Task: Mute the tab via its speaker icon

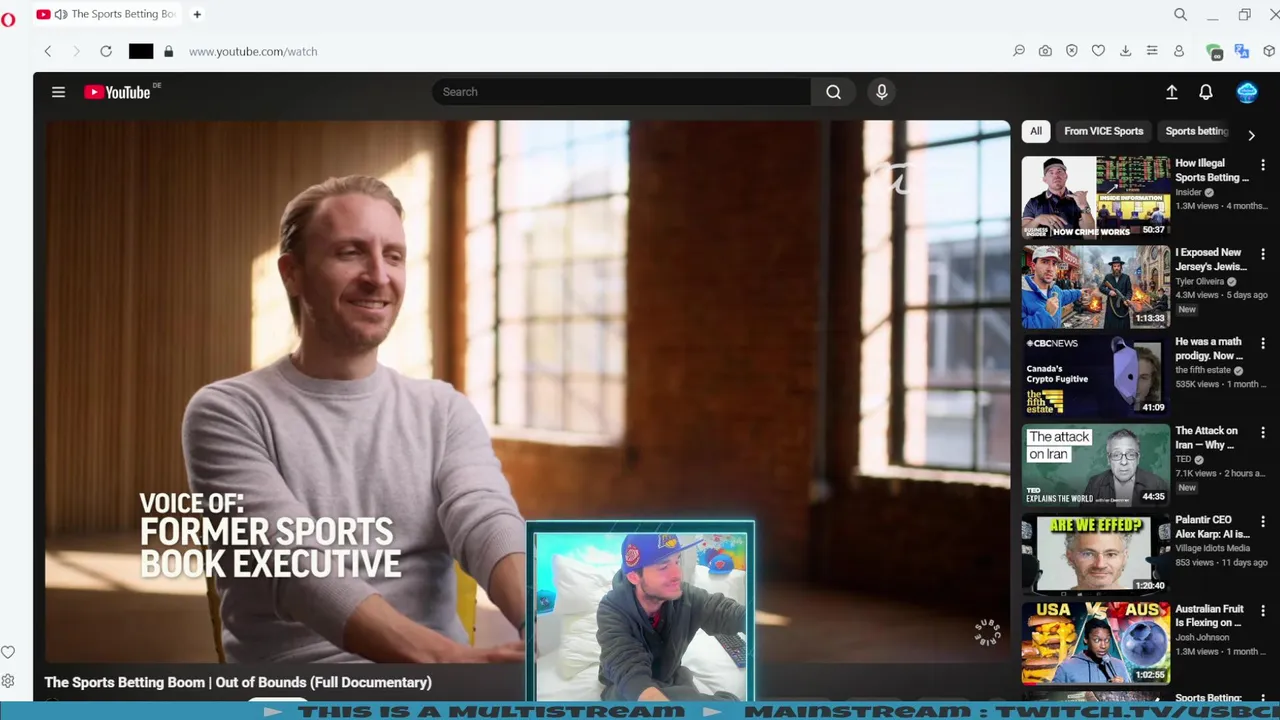Action: pyautogui.click(x=61, y=14)
